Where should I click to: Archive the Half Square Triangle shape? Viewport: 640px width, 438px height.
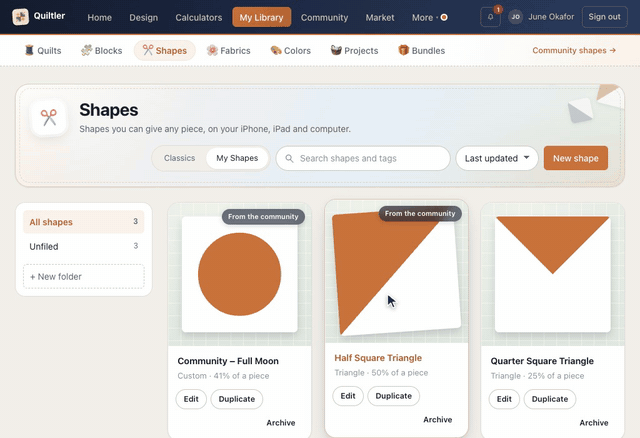(x=438, y=420)
